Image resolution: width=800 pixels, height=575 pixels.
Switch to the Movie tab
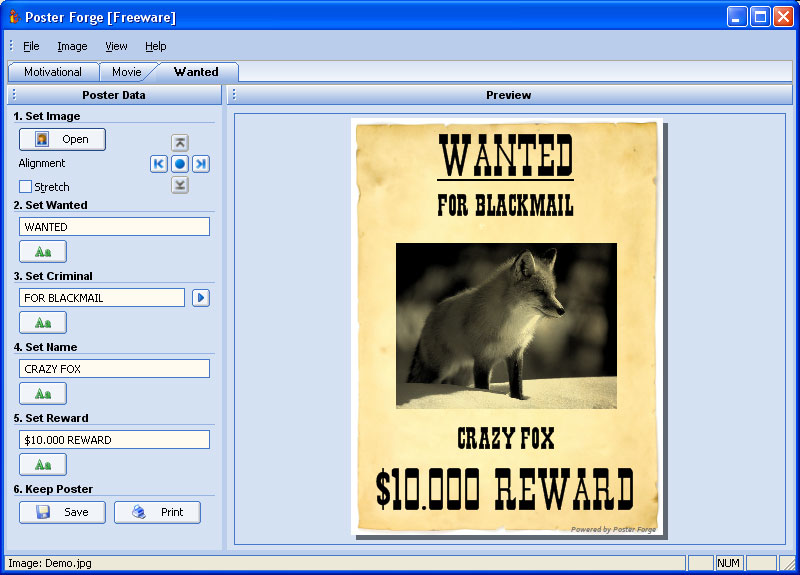[x=127, y=72]
